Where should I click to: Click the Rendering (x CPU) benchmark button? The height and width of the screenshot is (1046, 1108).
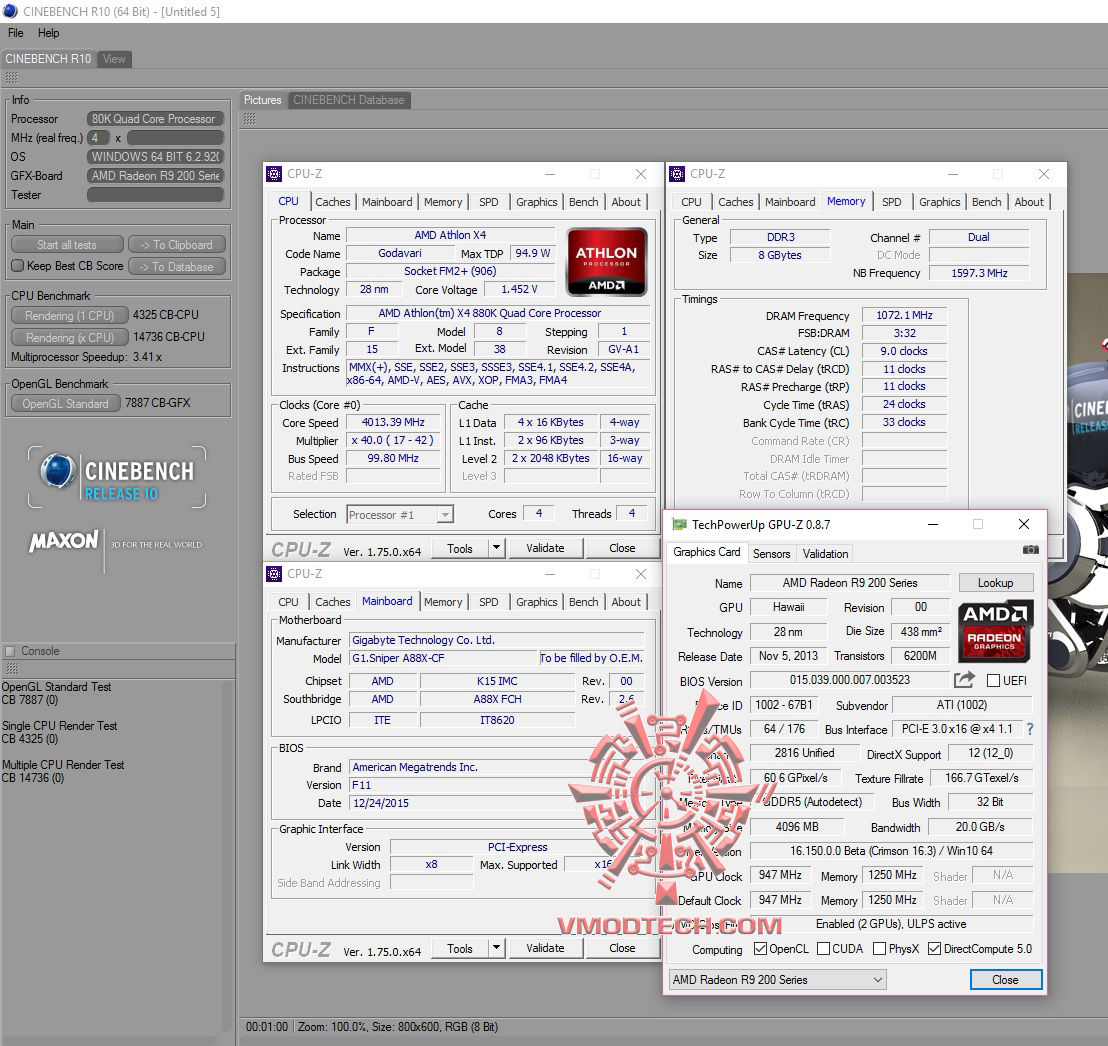69,337
